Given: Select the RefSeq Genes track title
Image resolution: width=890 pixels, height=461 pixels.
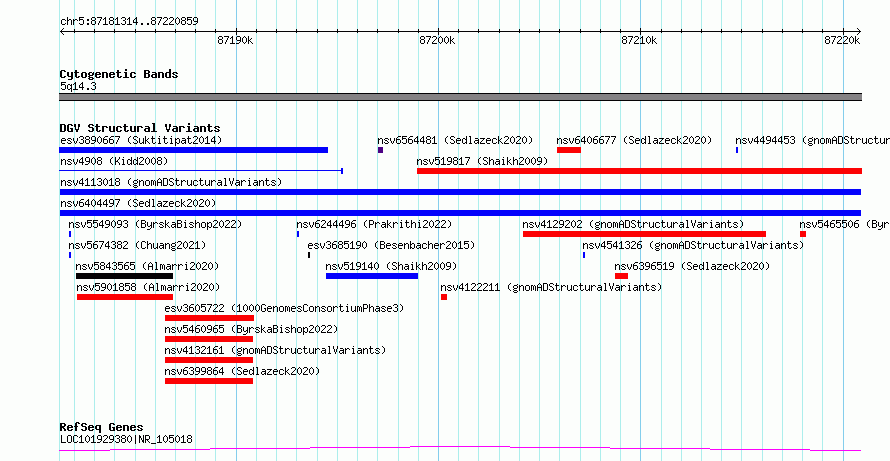Looking at the screenshot, I should [101, 428].
